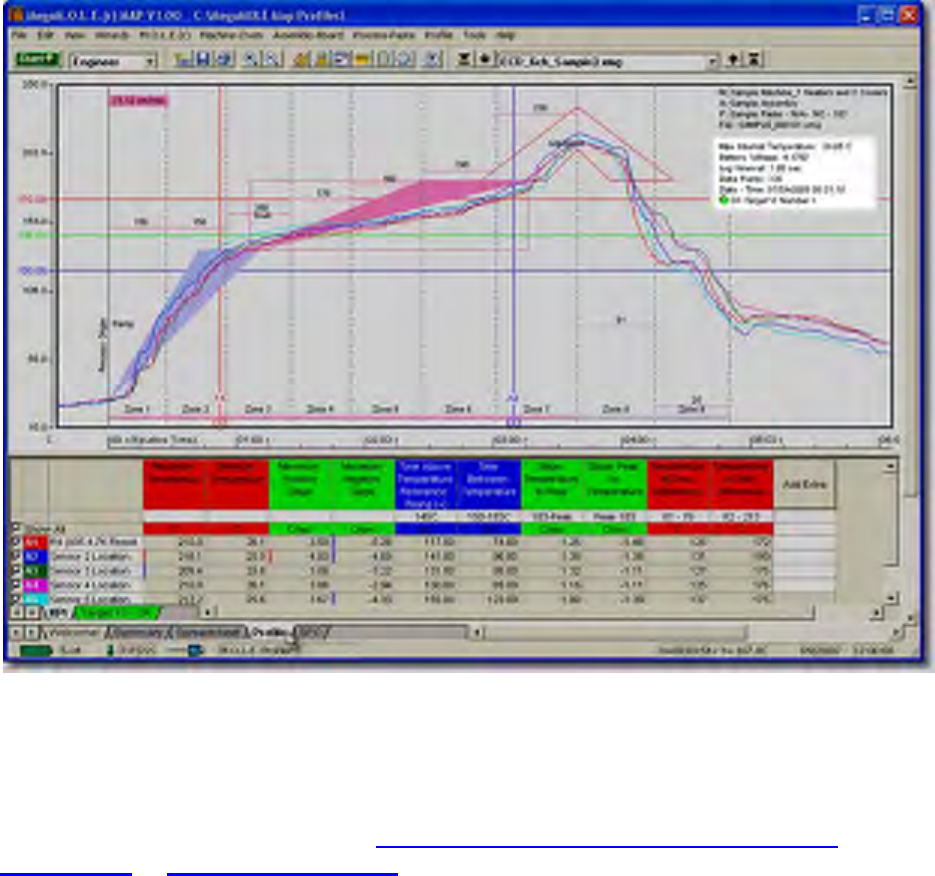Click the icon directly left of file dropdown
935x876 pixels.
pyautogui.click(x=484, y=59)
